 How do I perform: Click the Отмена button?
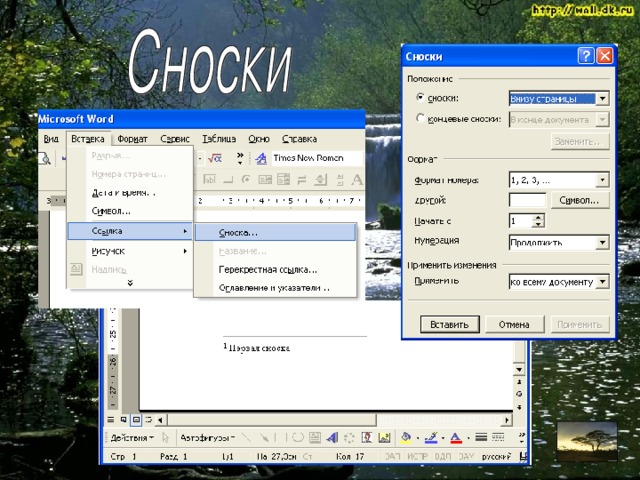click(514, 324)
